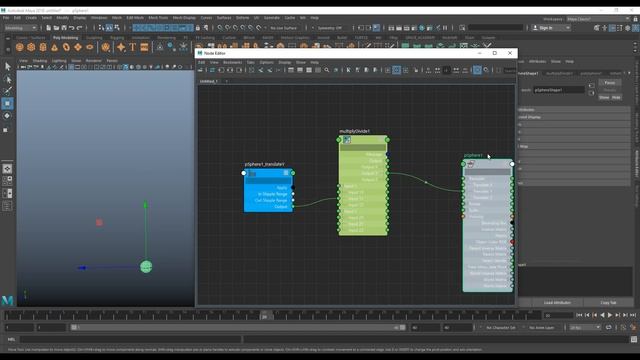Create a polygon sphere from the shelf
This screenshot has width=640, height=360.
(20, 47)
